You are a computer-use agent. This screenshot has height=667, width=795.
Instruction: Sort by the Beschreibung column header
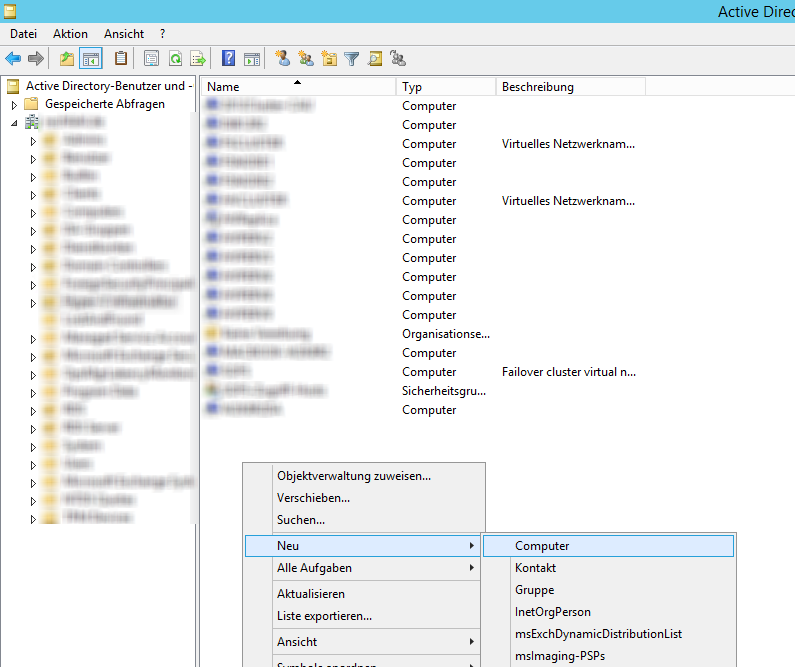point(571,87)
